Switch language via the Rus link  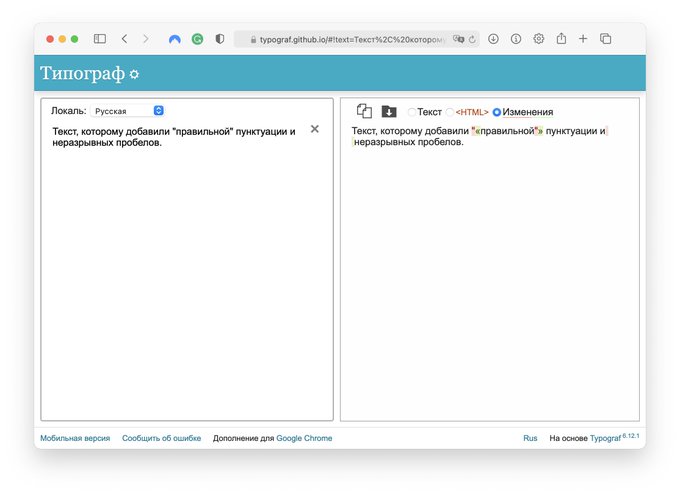tap(530, 438)
